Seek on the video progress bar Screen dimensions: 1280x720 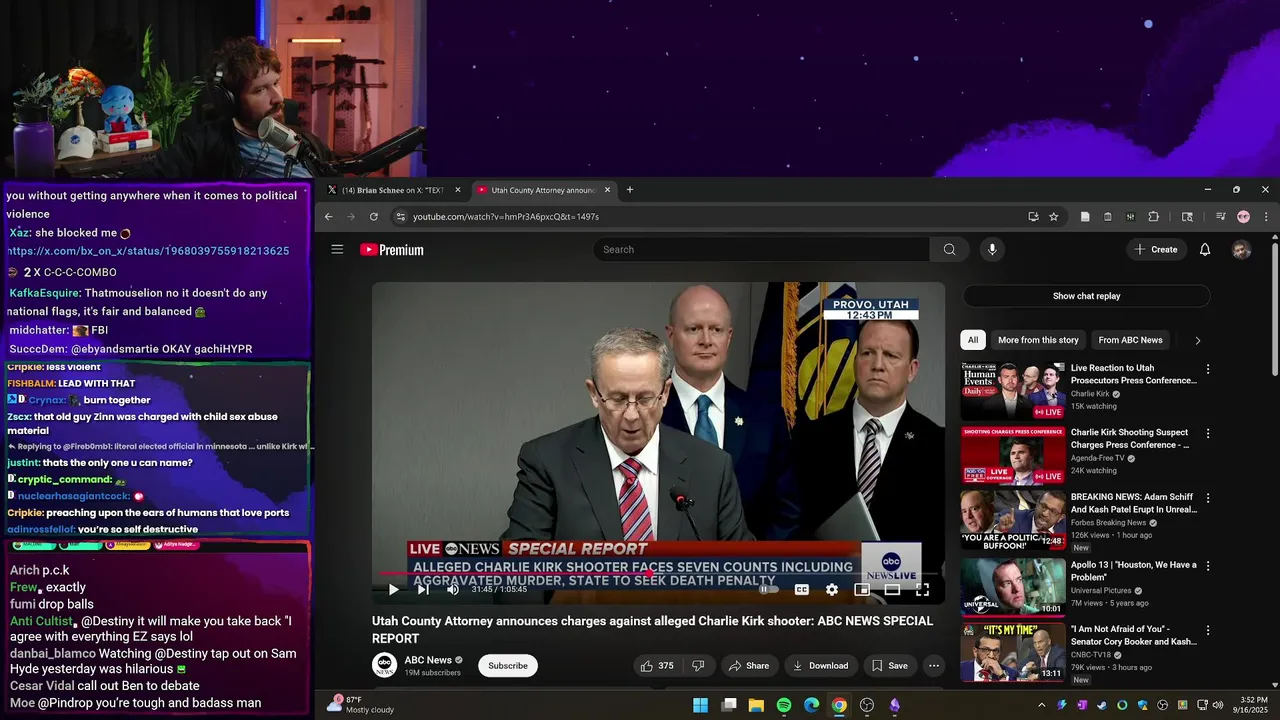click(658, 574)
